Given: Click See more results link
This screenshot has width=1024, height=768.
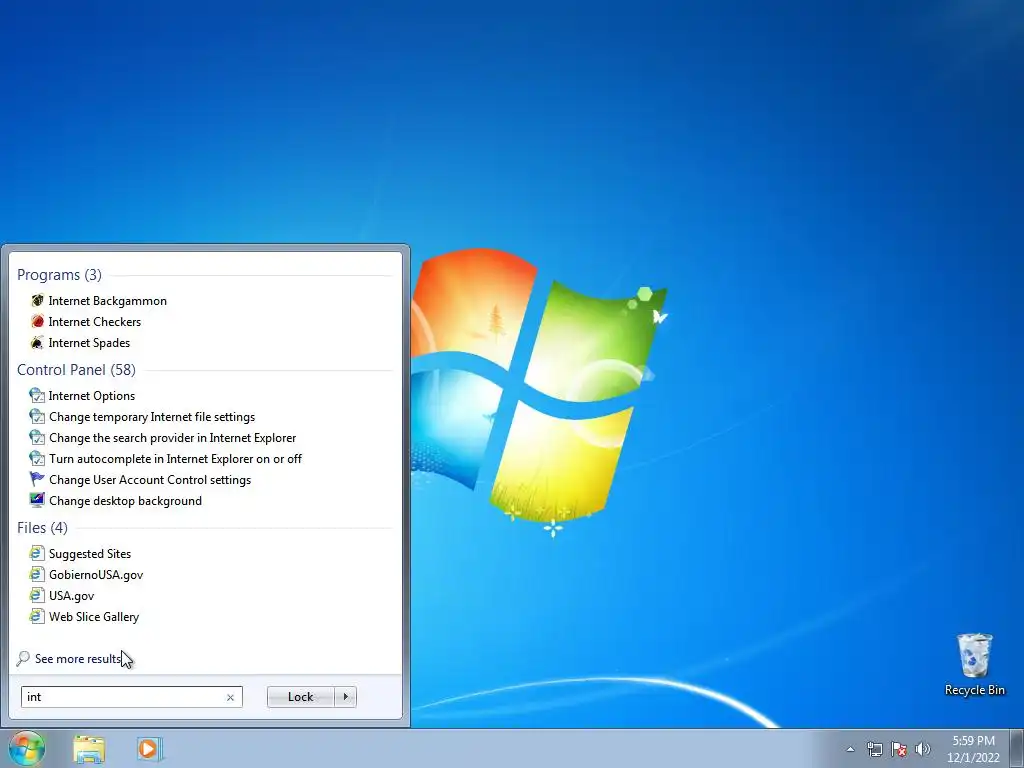Looking at the screenshot, I should click(x=78, y=659).
